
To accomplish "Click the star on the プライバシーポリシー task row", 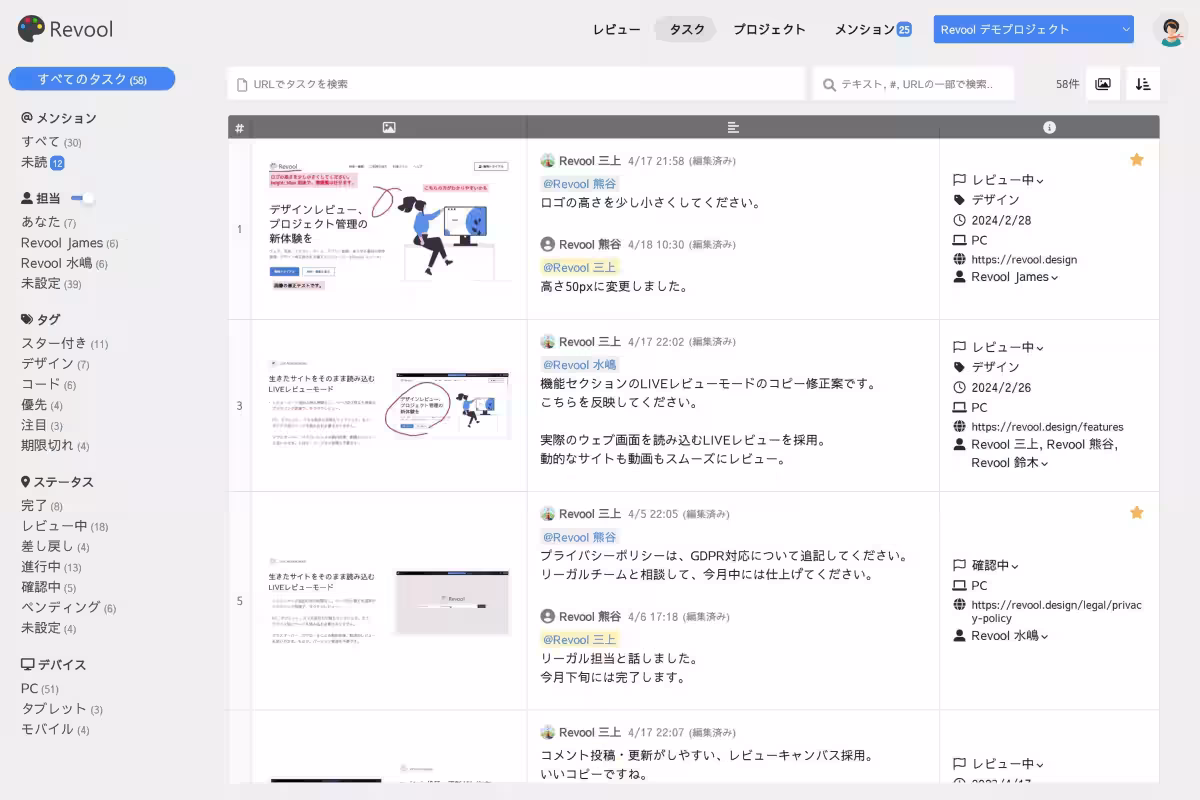I will coord(1137,512).
